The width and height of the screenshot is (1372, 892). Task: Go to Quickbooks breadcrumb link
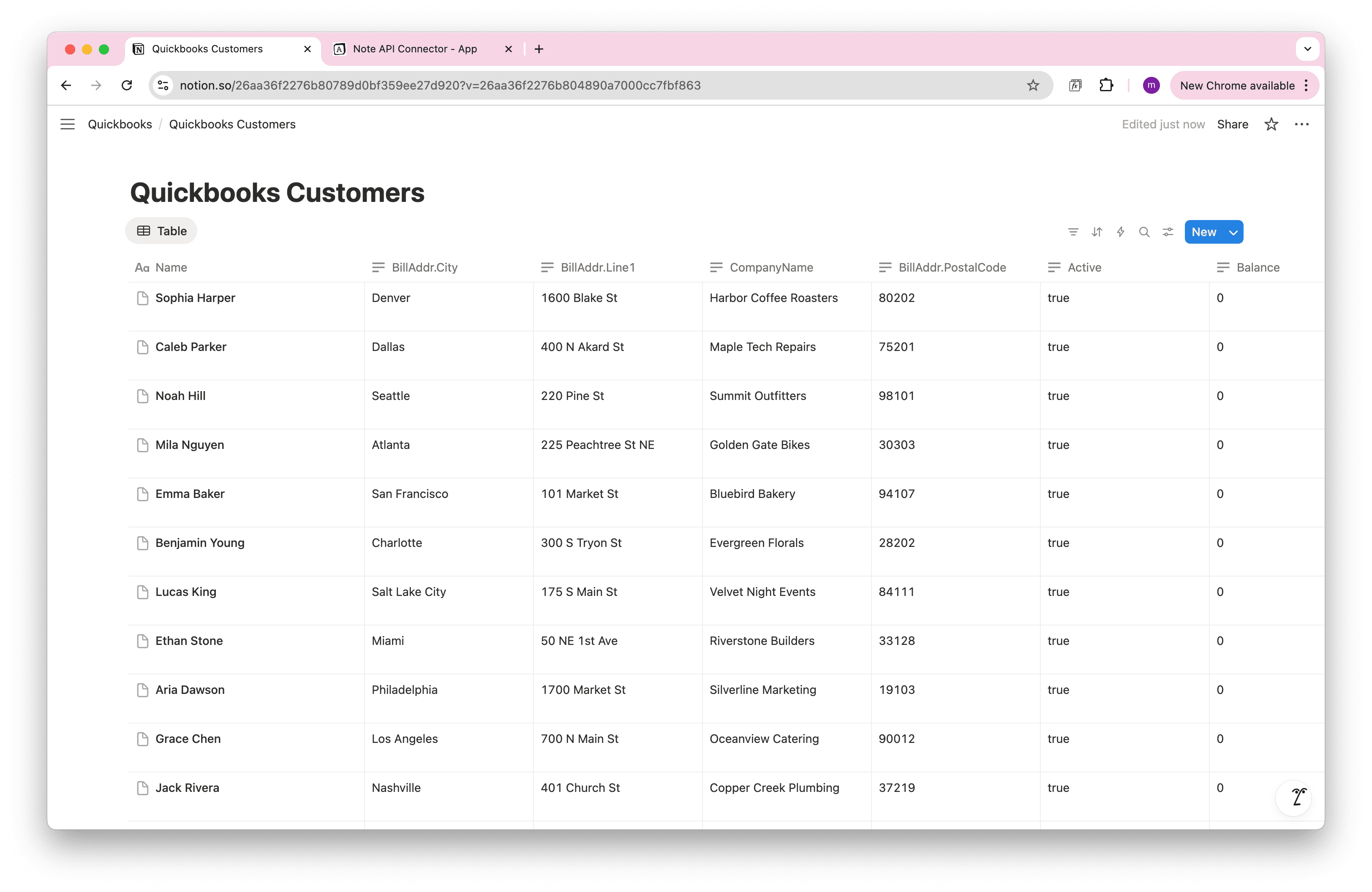(x=120, y=124)
